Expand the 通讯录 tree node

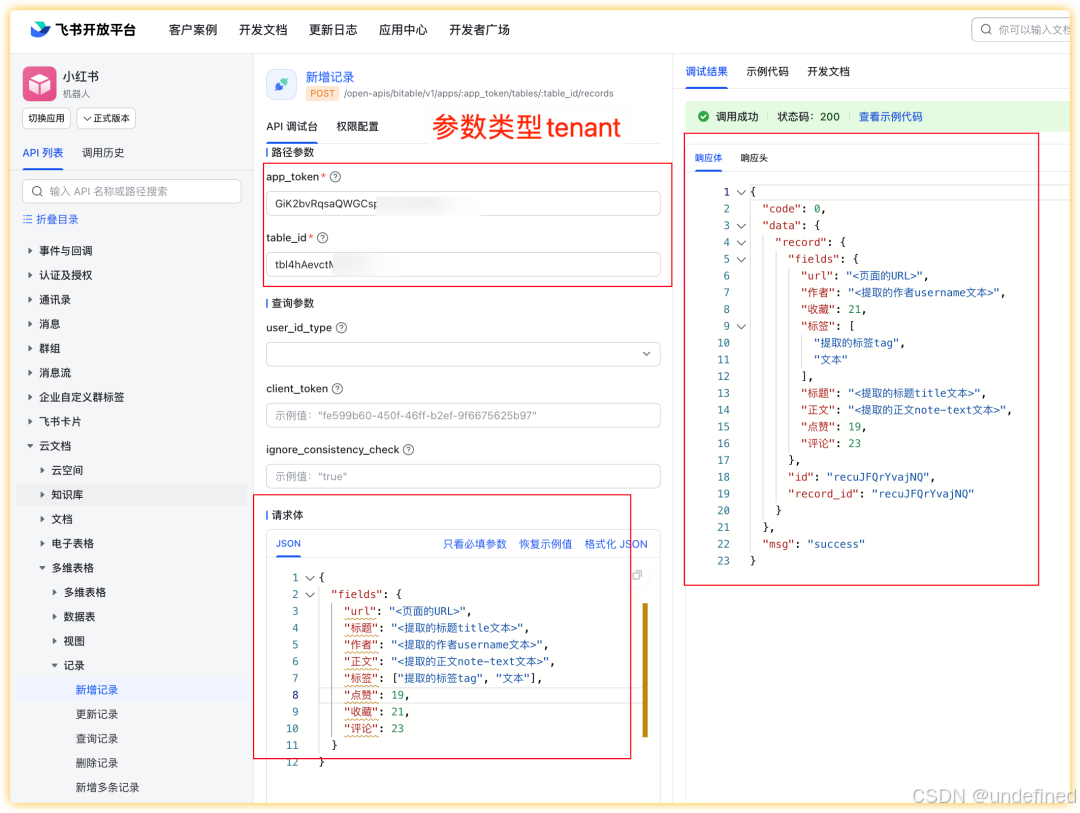coord(30,300)
